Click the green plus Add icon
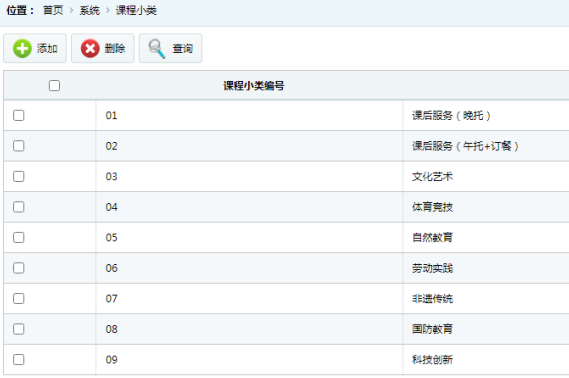 [22, 48]
